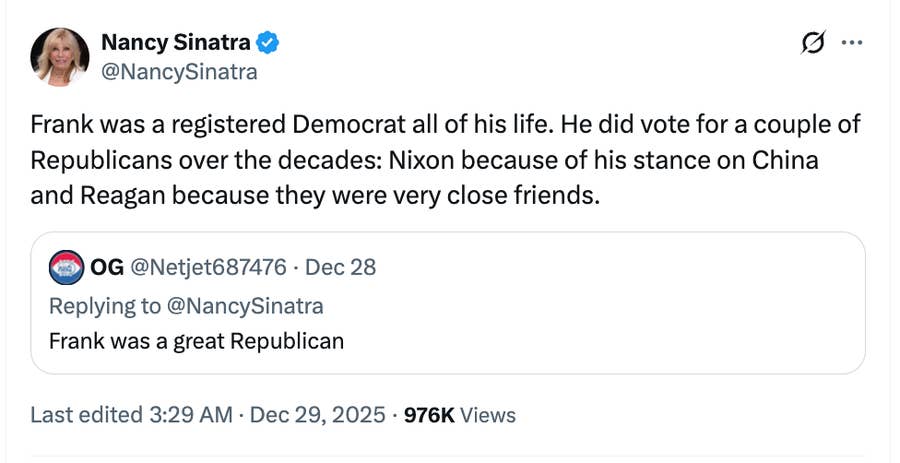Click the OG user's round avatar icon

coord(64,268)
